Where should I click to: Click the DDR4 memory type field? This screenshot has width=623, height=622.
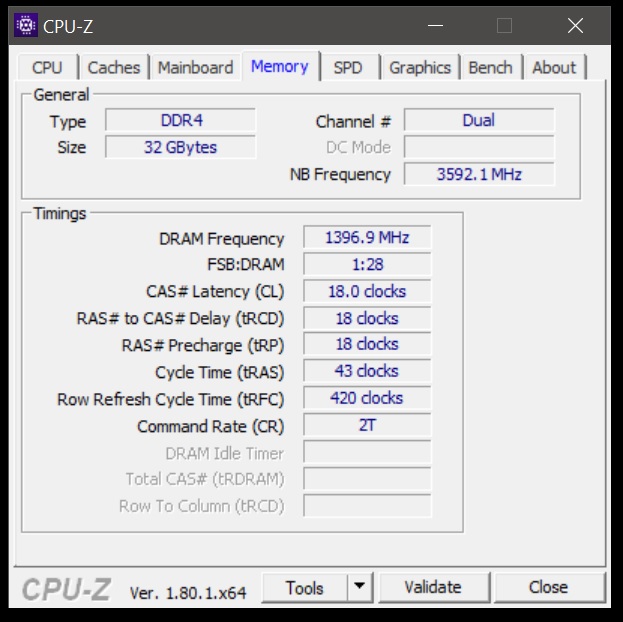click(x=180, y=120)
